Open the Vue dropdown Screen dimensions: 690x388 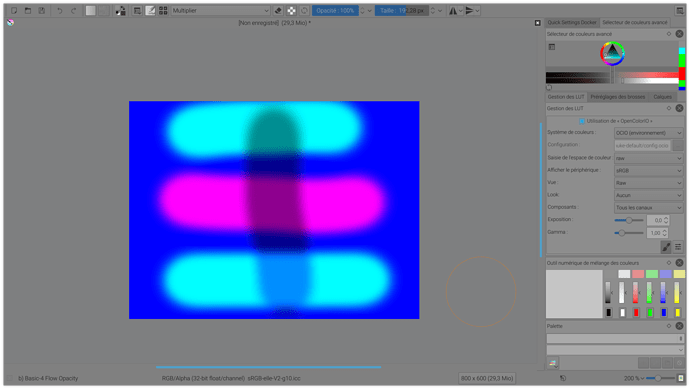pyautogui.click(x=649, y=183)
